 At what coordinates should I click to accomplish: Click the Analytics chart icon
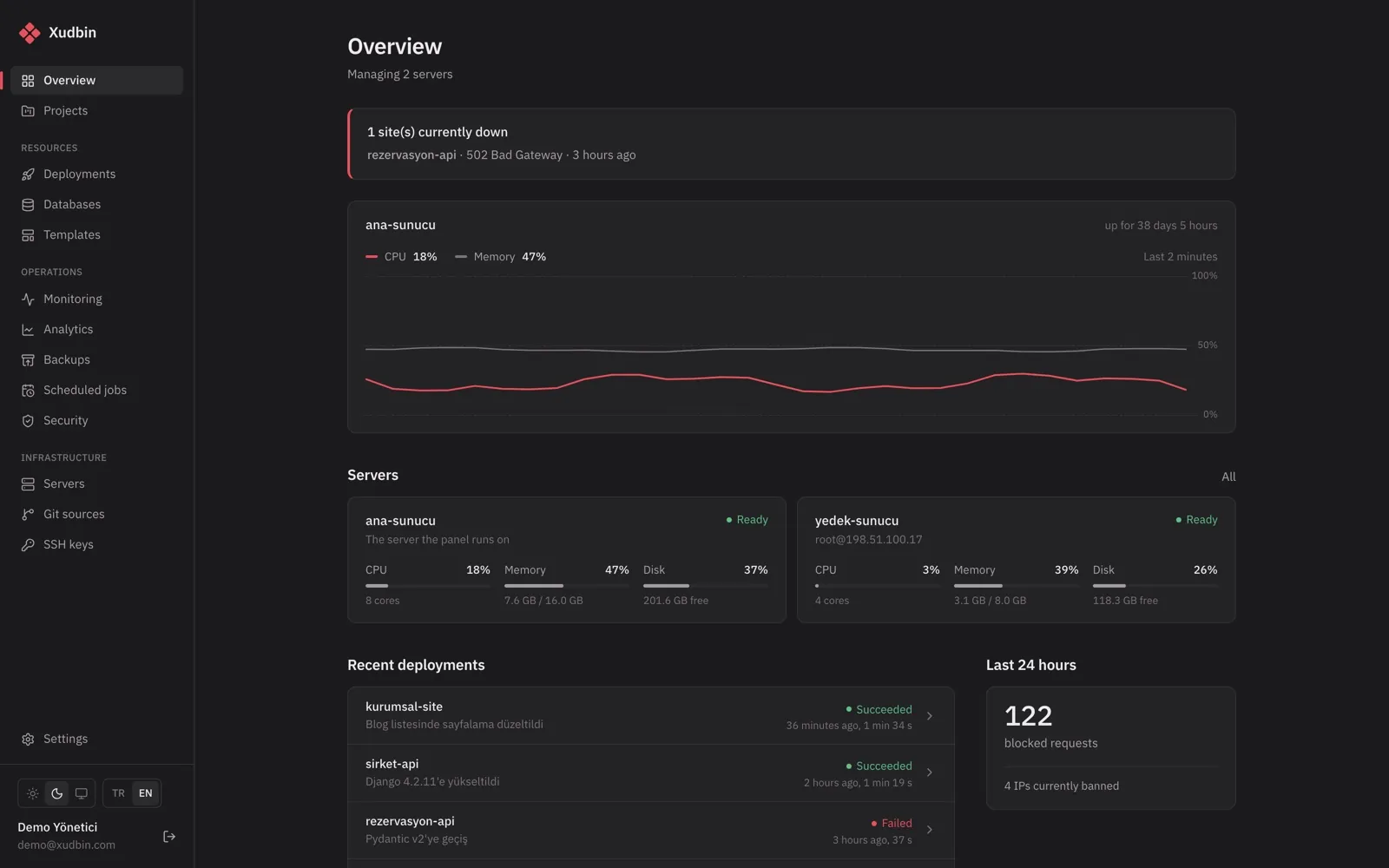(x=28, y=330)
